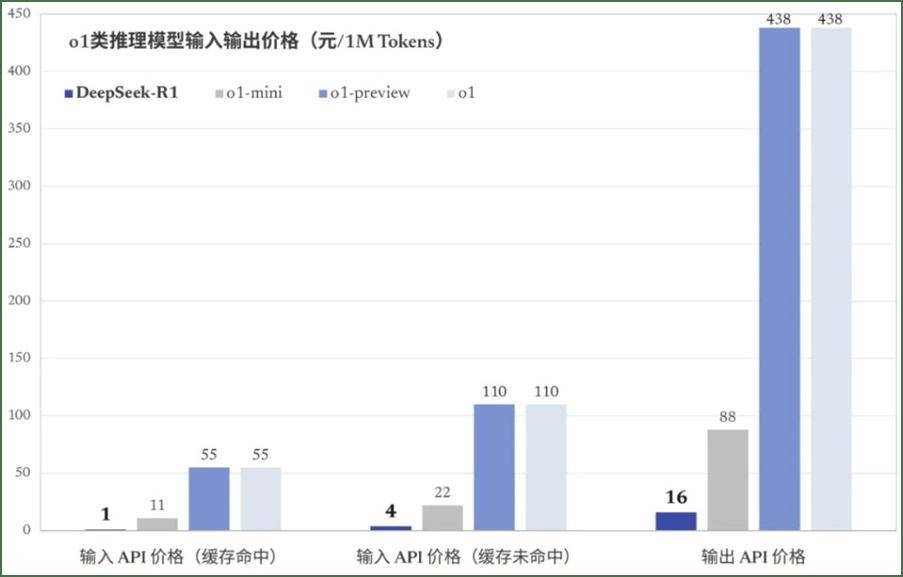Image resolution: width=903 pixels, height=577 pixels.
Task: Select the dark blue DeepSeek-R1 bar valued 4
Action: (391, 528)
